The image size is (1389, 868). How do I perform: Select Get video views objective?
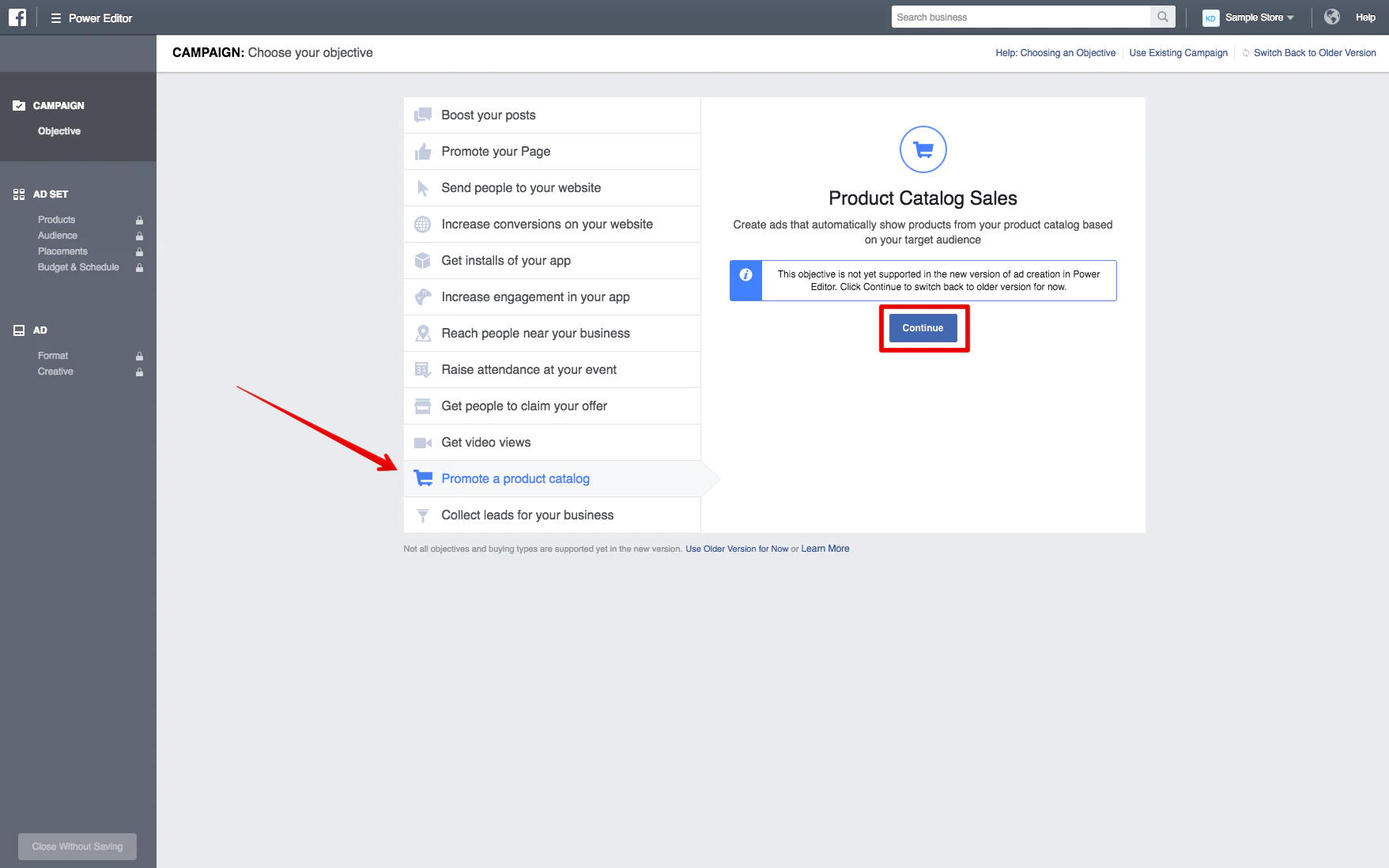point(552,443)
